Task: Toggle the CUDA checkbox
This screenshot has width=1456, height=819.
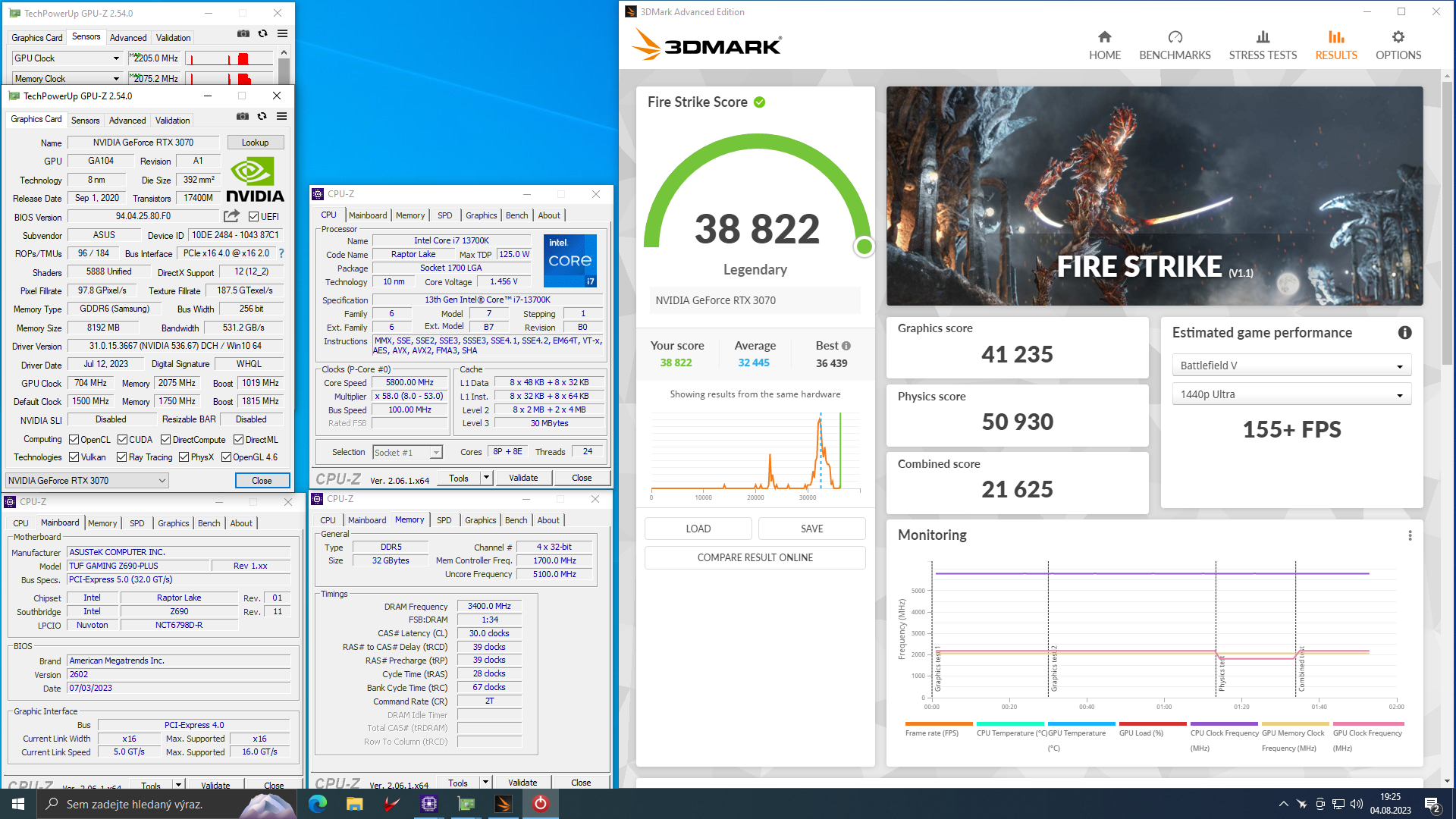Action: (x=122, y=440)
